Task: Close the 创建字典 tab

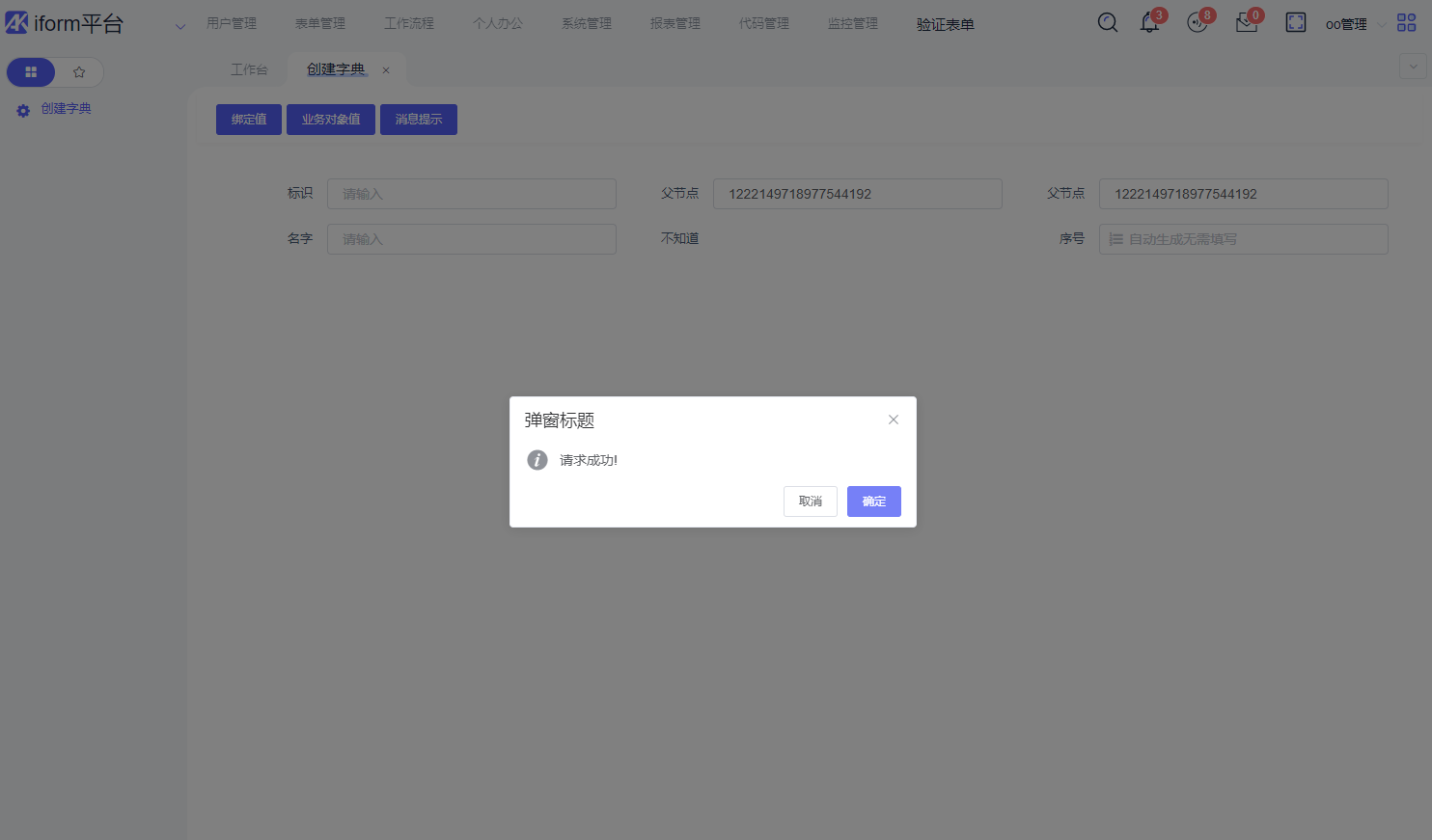Action: [x=386, y=70]
